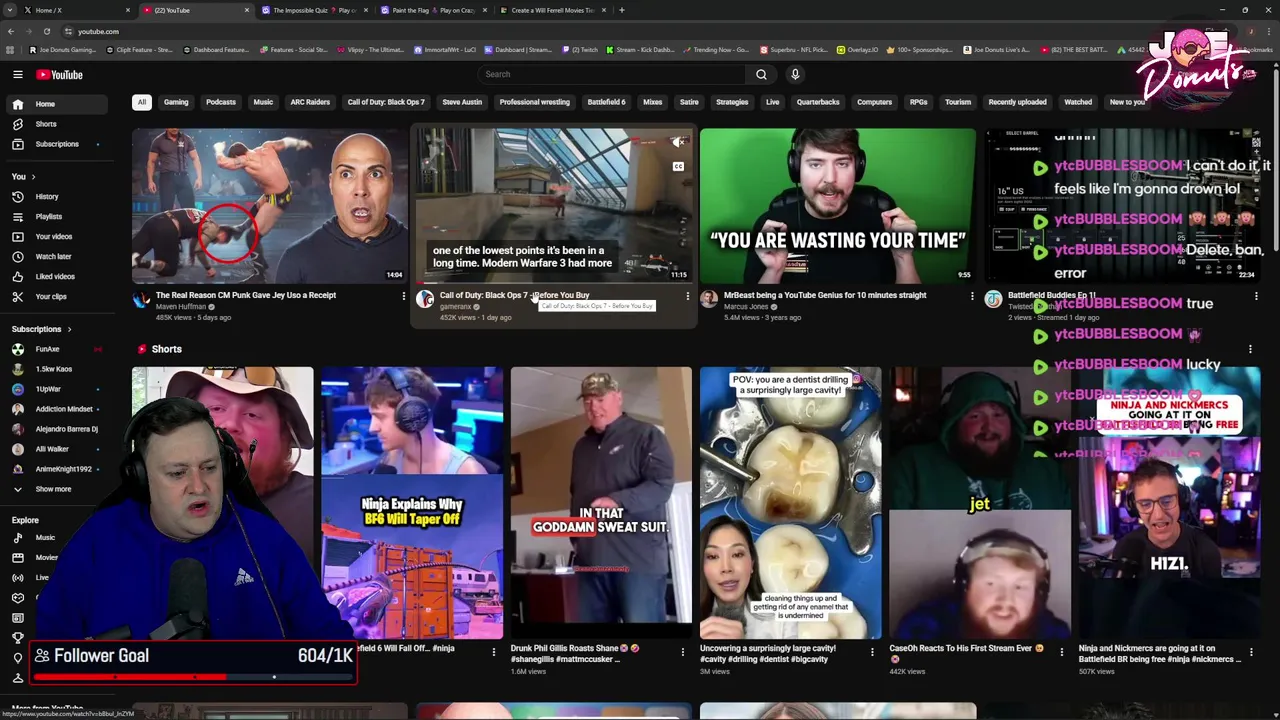Open Your videos in the sidebar
This screenshot has width=1280, height=720.
[56, 237]
